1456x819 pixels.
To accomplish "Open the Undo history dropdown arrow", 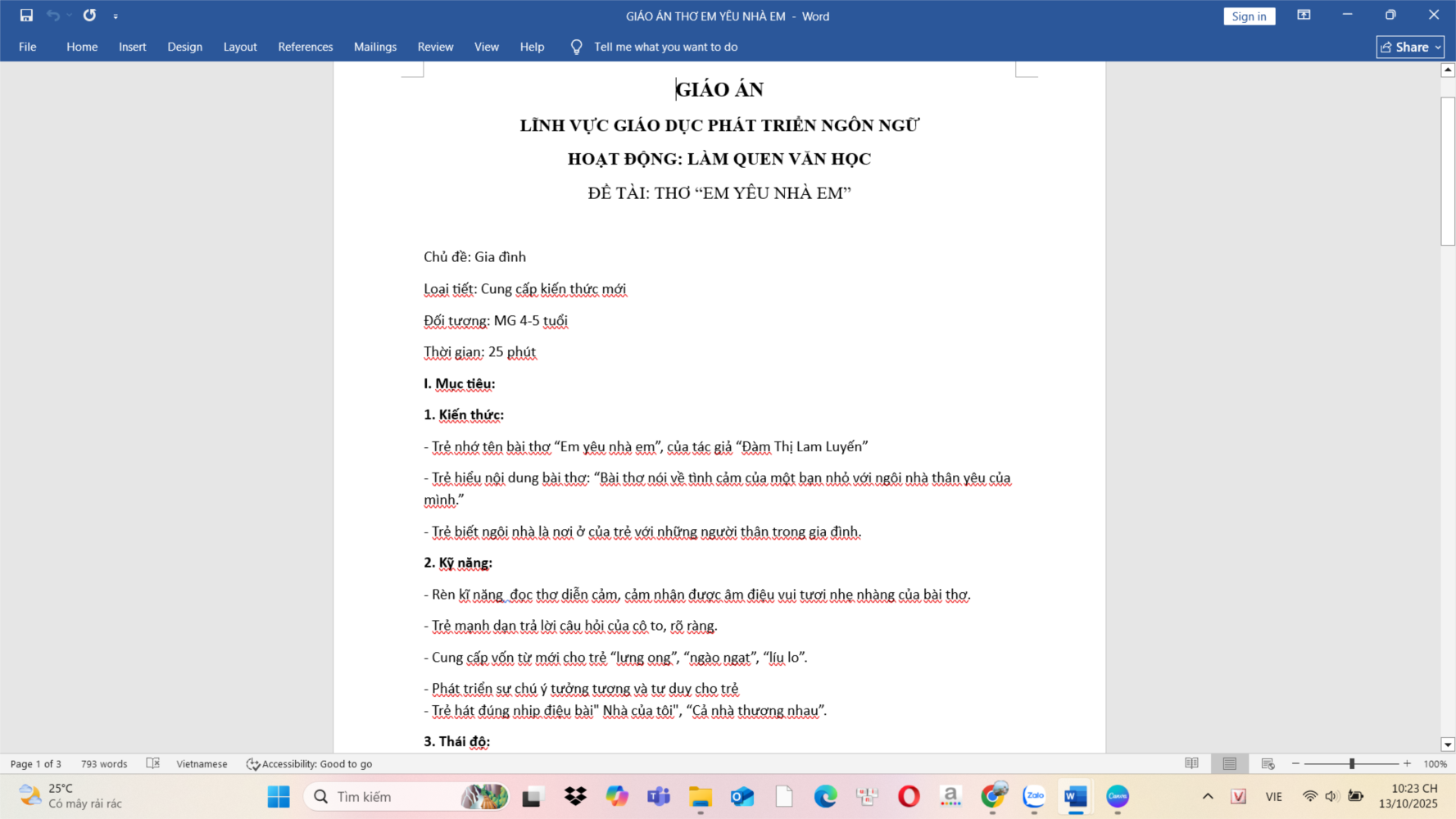I will 69,16.
